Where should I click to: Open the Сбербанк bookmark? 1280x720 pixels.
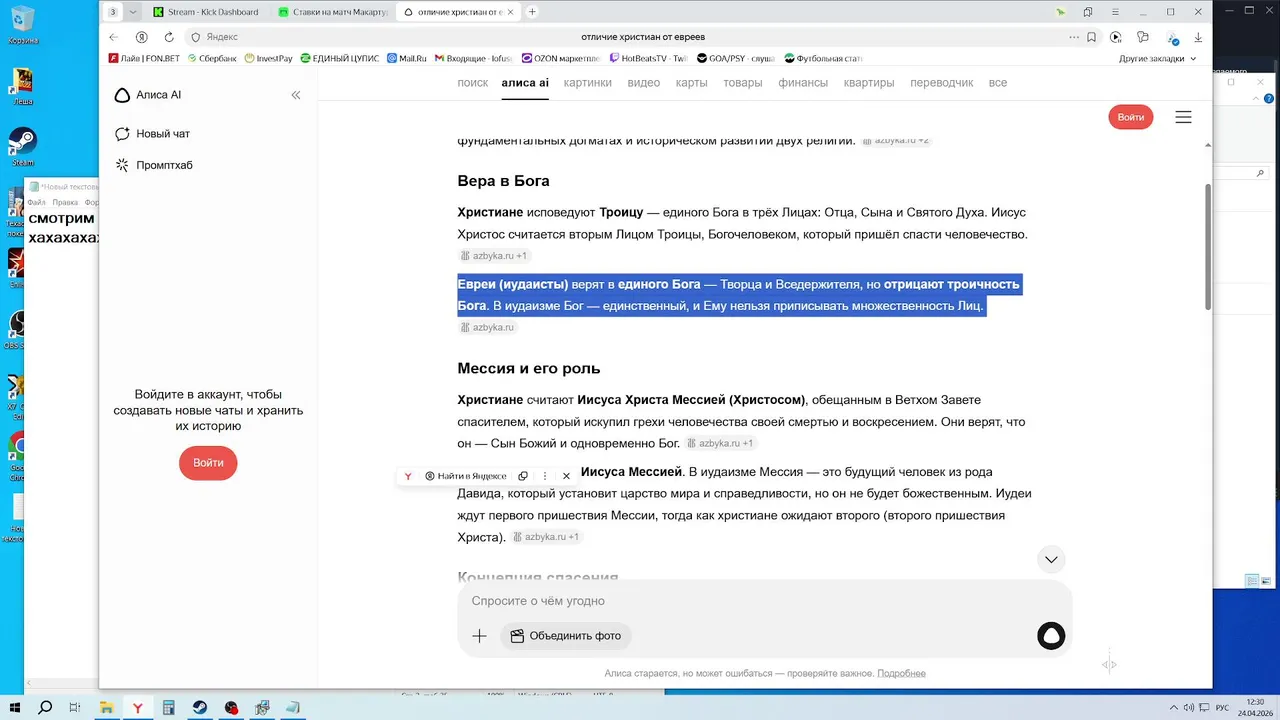211,58
